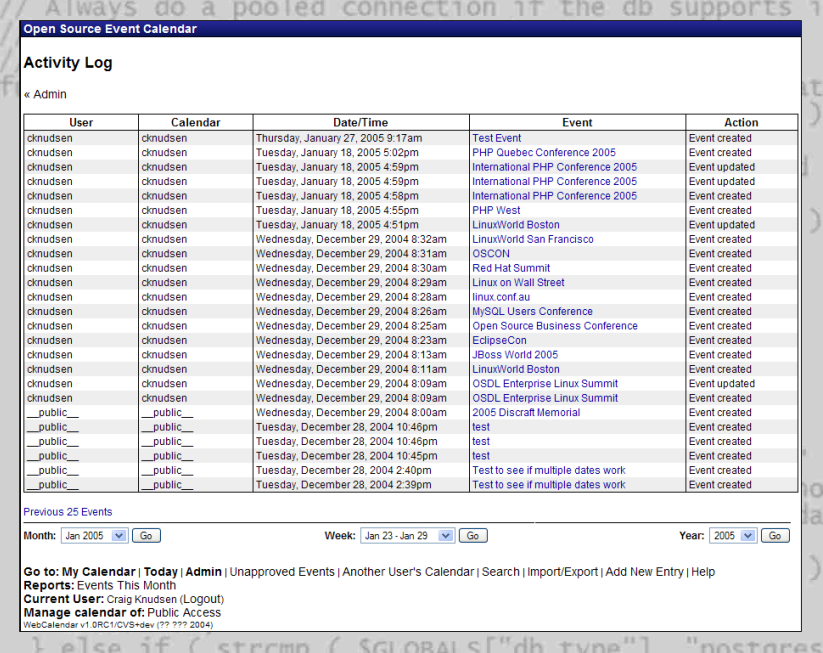The height and width of the screenshot is (653, 823).
Task: Go back via the « Admin link
Action: 45,94
